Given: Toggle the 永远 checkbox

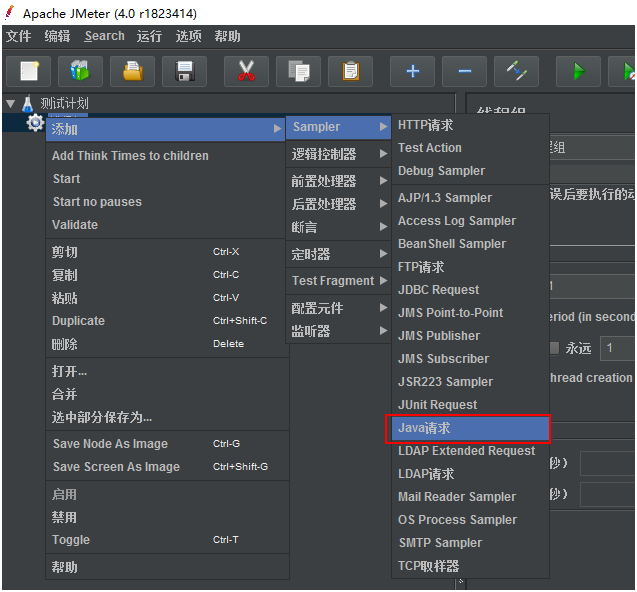Looking at the screenshot, I should coord(554,348).
